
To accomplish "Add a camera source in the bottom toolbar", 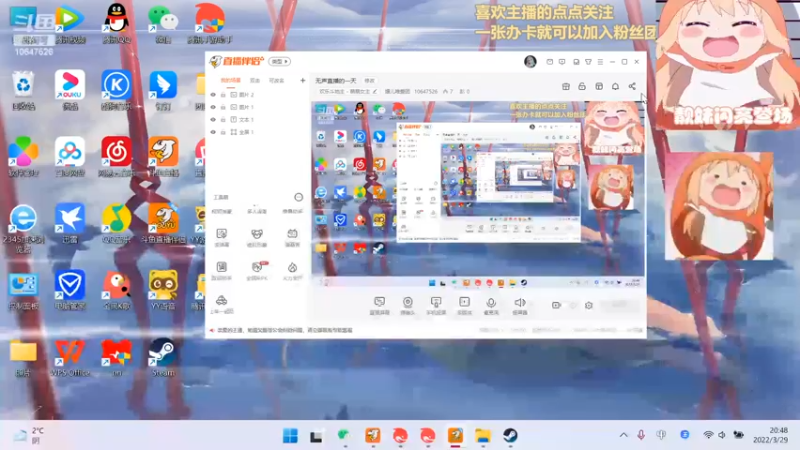I will [x=407, y=306].
